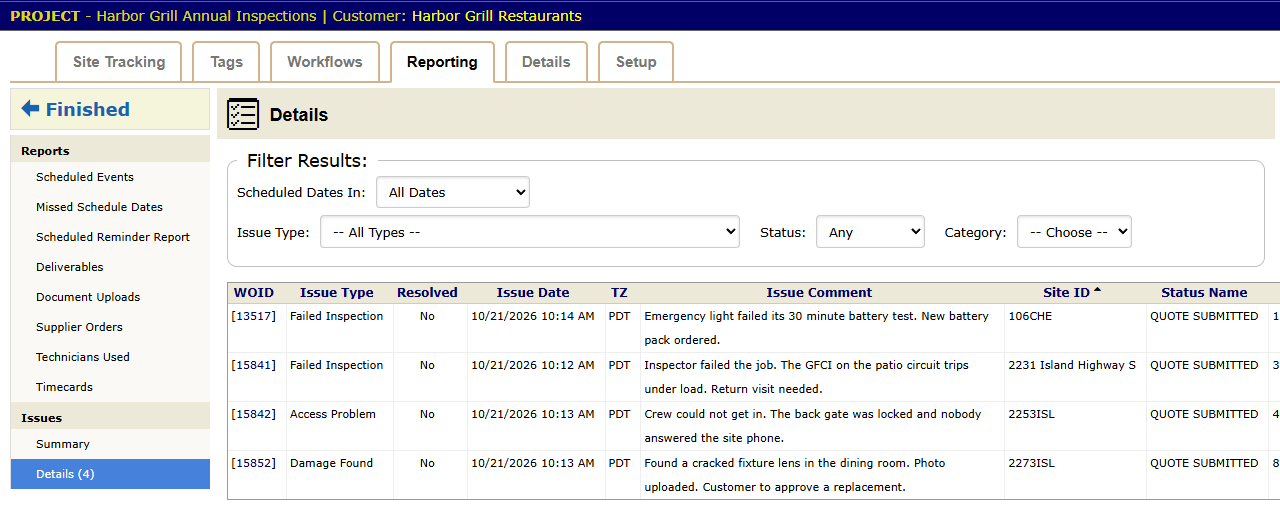
Task: Open Missed Schedule Dates report
Action: click(x=99, y=207)
